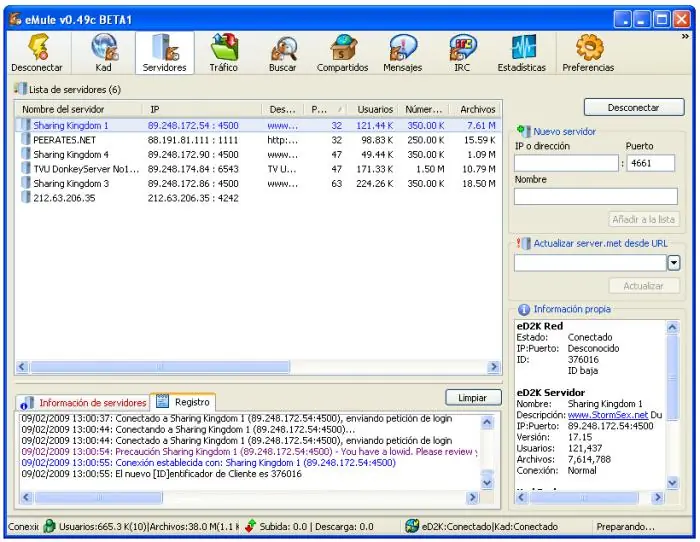Focus the IP o dirección input field
Viewport: 700px width, 542px height.
point(566,163)
